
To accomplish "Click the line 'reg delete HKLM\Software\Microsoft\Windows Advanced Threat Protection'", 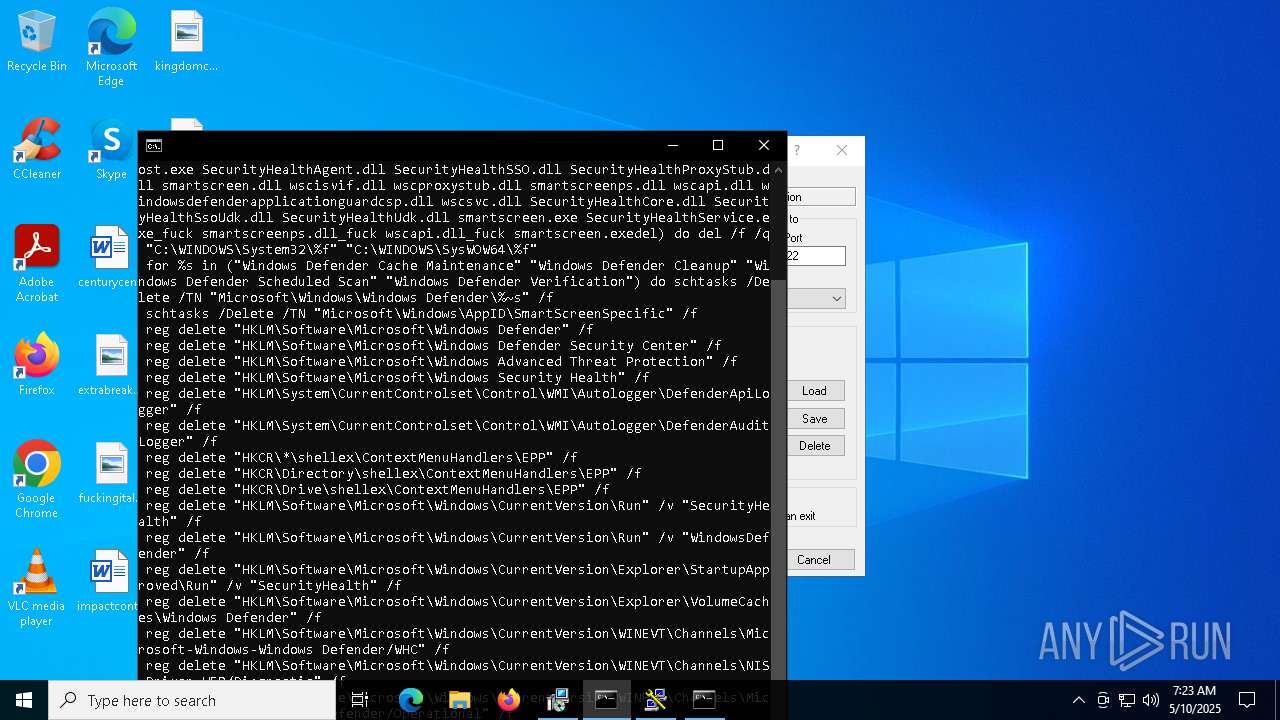I will pyautogui.click(x=441, y=362).
